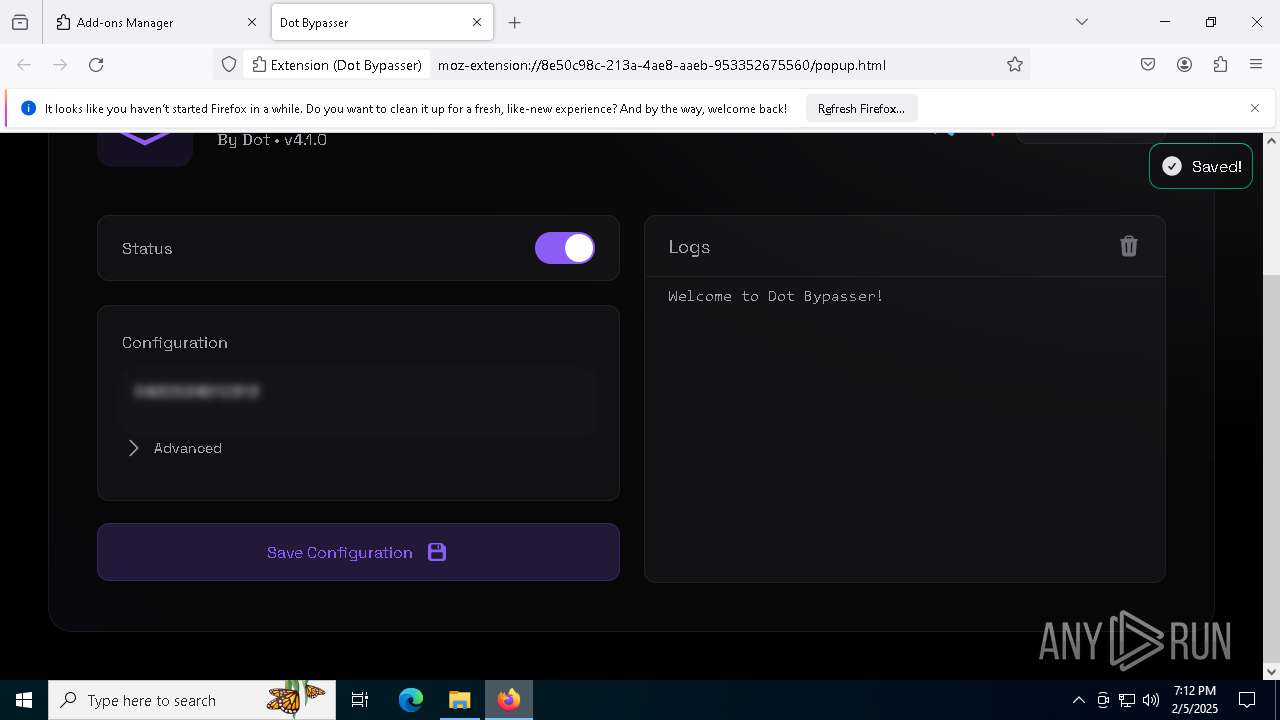
Task: Open the Firefox application hamburger menu
Action: tap(1256, 65)
